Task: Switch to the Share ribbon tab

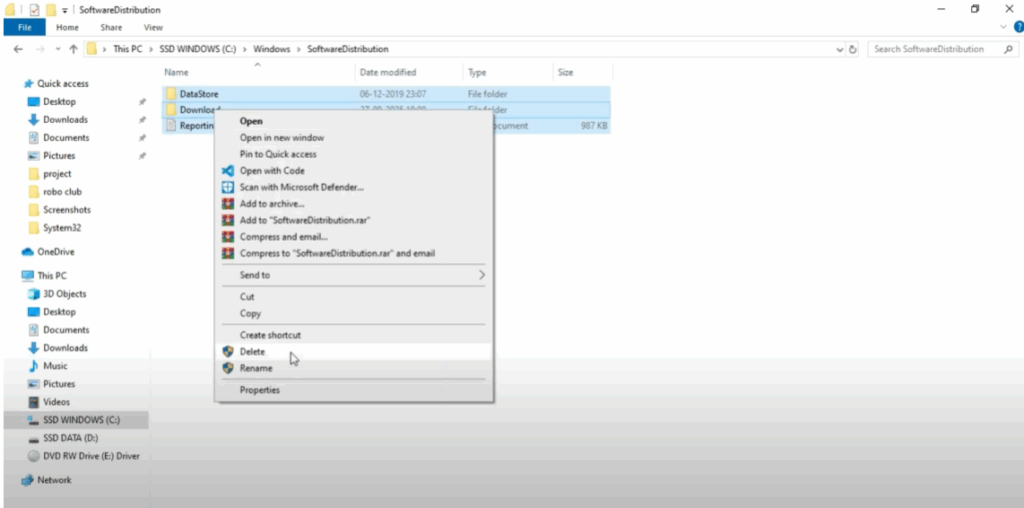Action: pyautogui.click(x=111, y=27)
